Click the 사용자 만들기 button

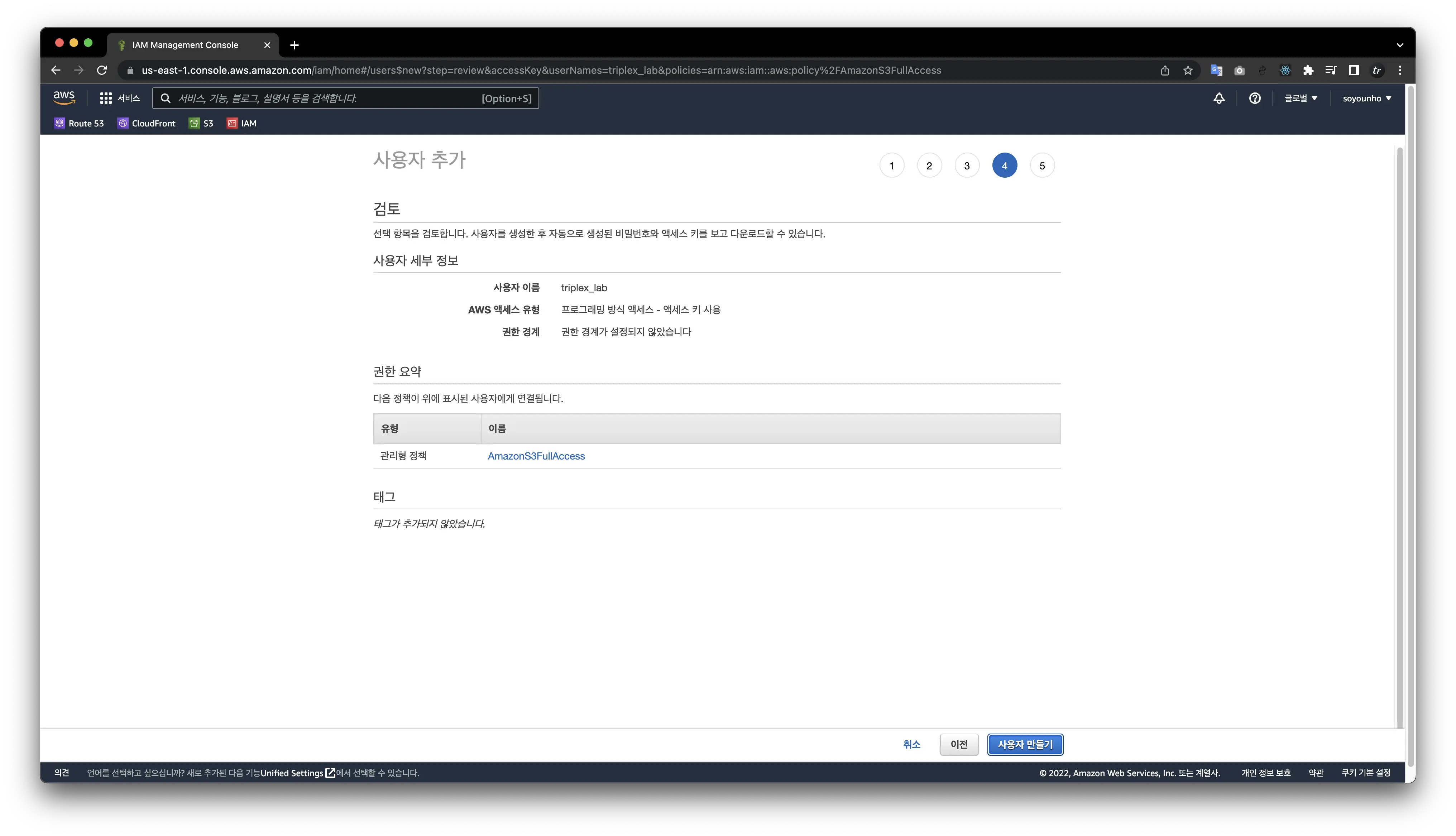click(x=1025, y=744)
